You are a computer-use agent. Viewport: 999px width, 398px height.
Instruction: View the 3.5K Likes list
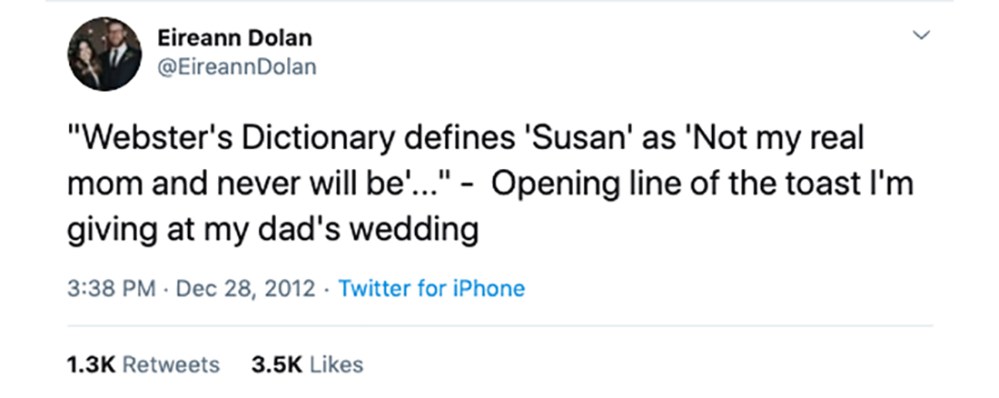(x=307, y=365)
